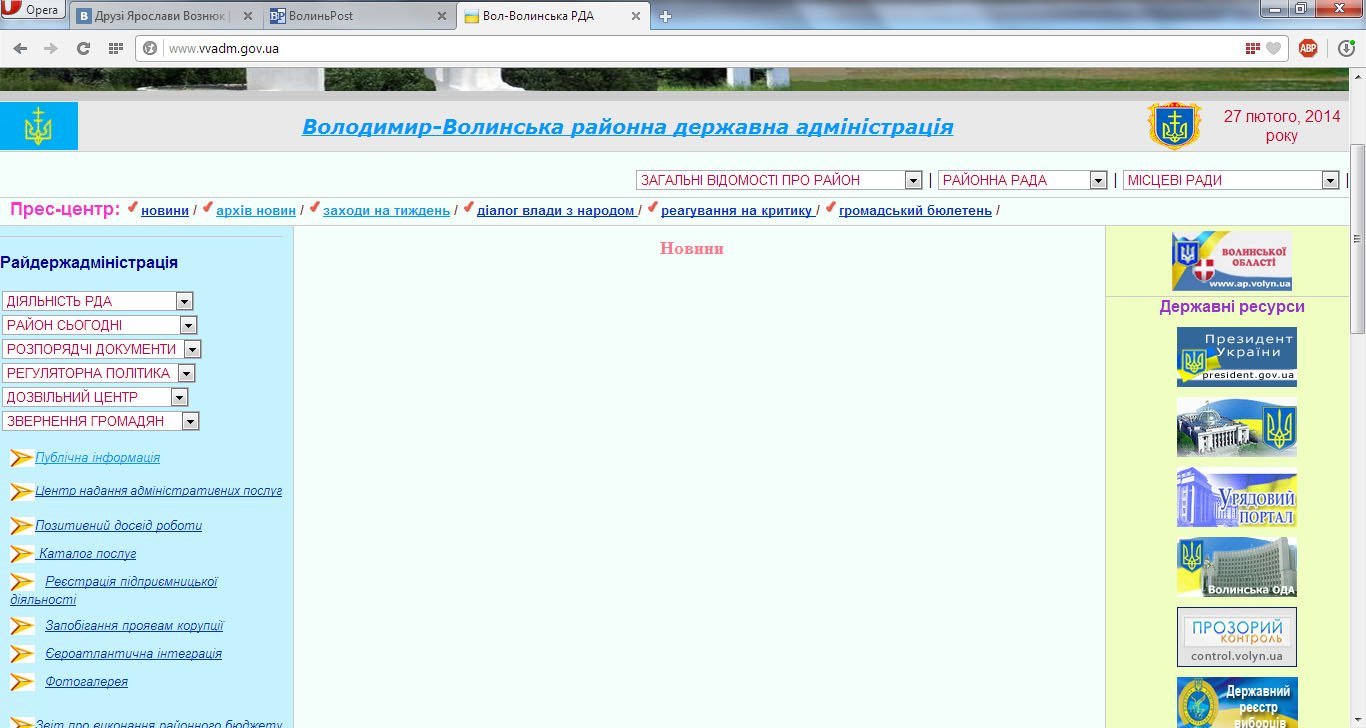Click the page vertical scrollbar thumb
Screen dimensions: 1366x728
[x=1357, y=240]
